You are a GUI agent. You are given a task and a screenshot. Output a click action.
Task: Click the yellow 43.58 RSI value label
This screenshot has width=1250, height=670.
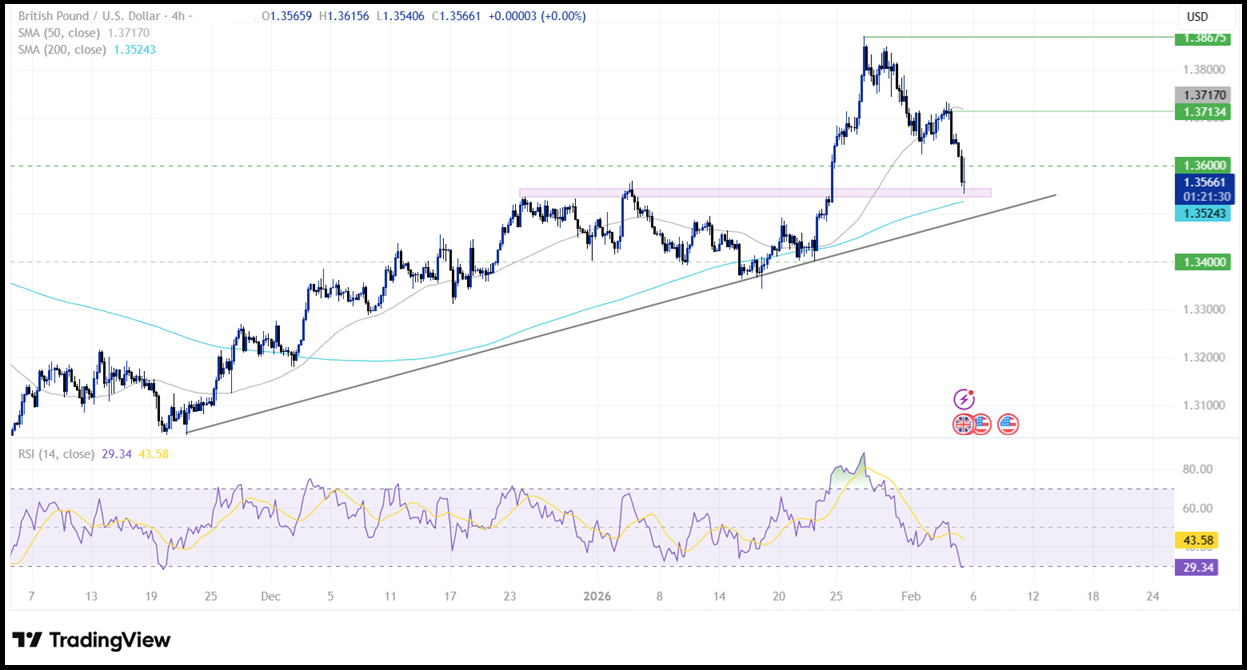[1197, 539]
